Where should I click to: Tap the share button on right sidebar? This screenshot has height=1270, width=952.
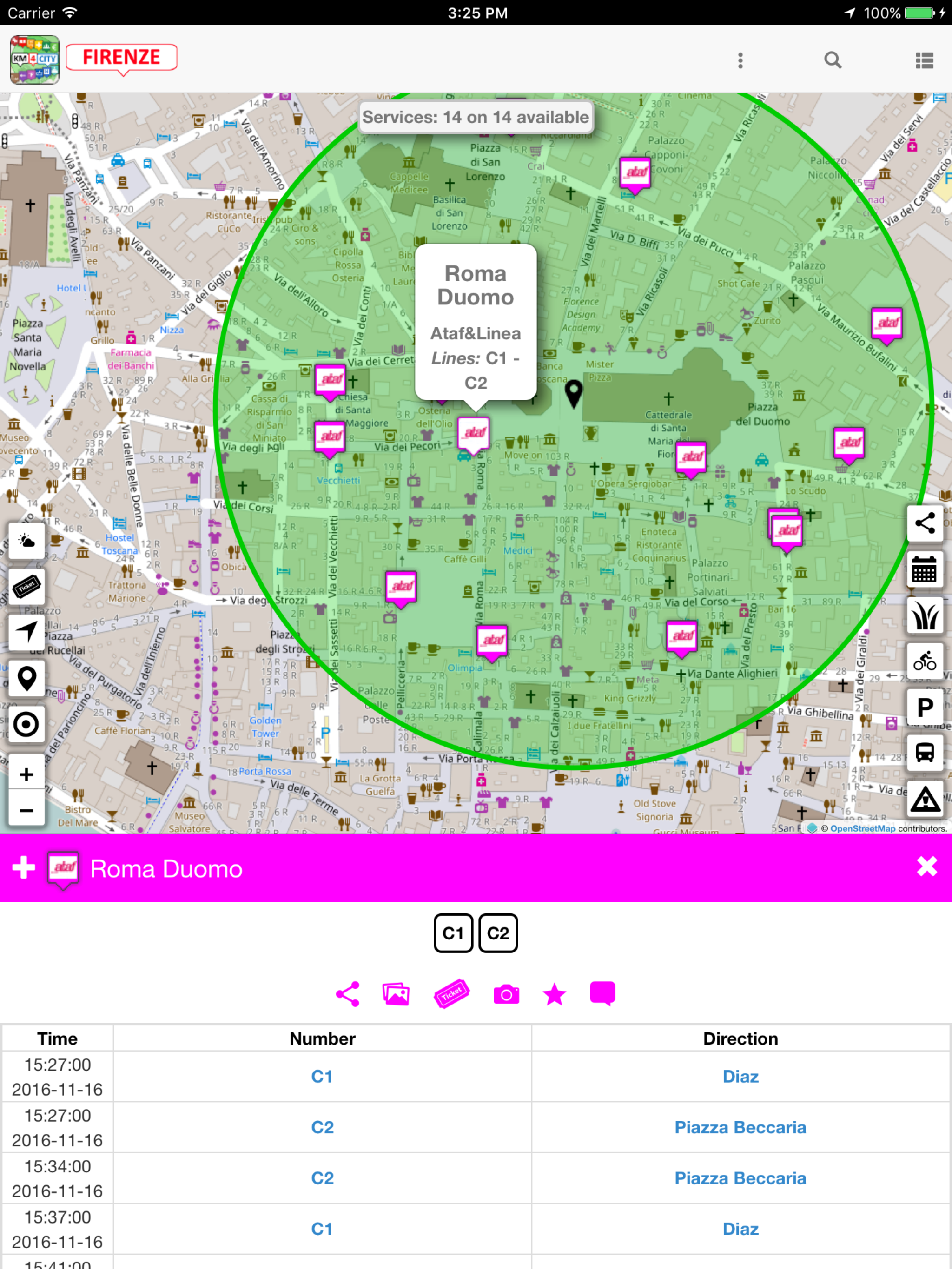click(925, 523)
